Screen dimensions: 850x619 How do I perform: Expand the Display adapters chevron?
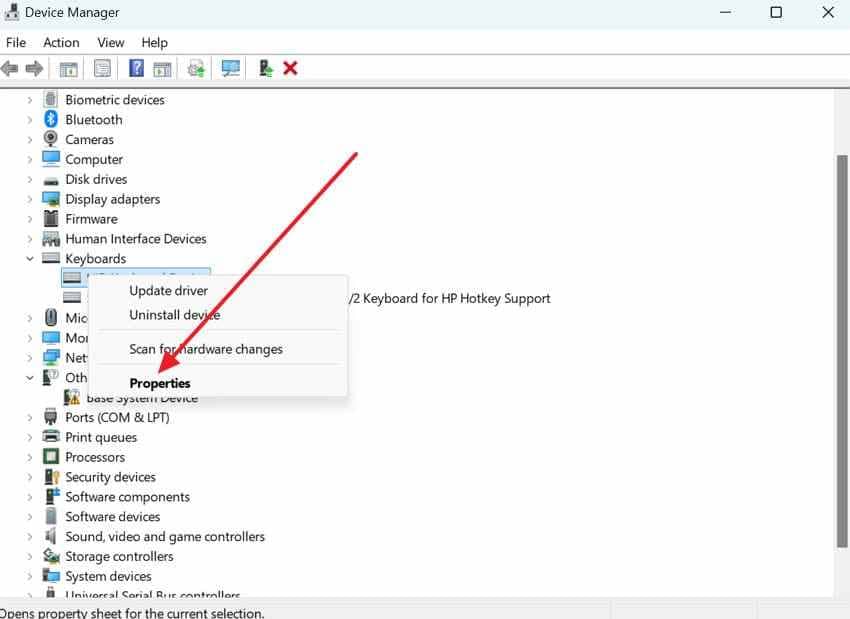pos(30,199)
